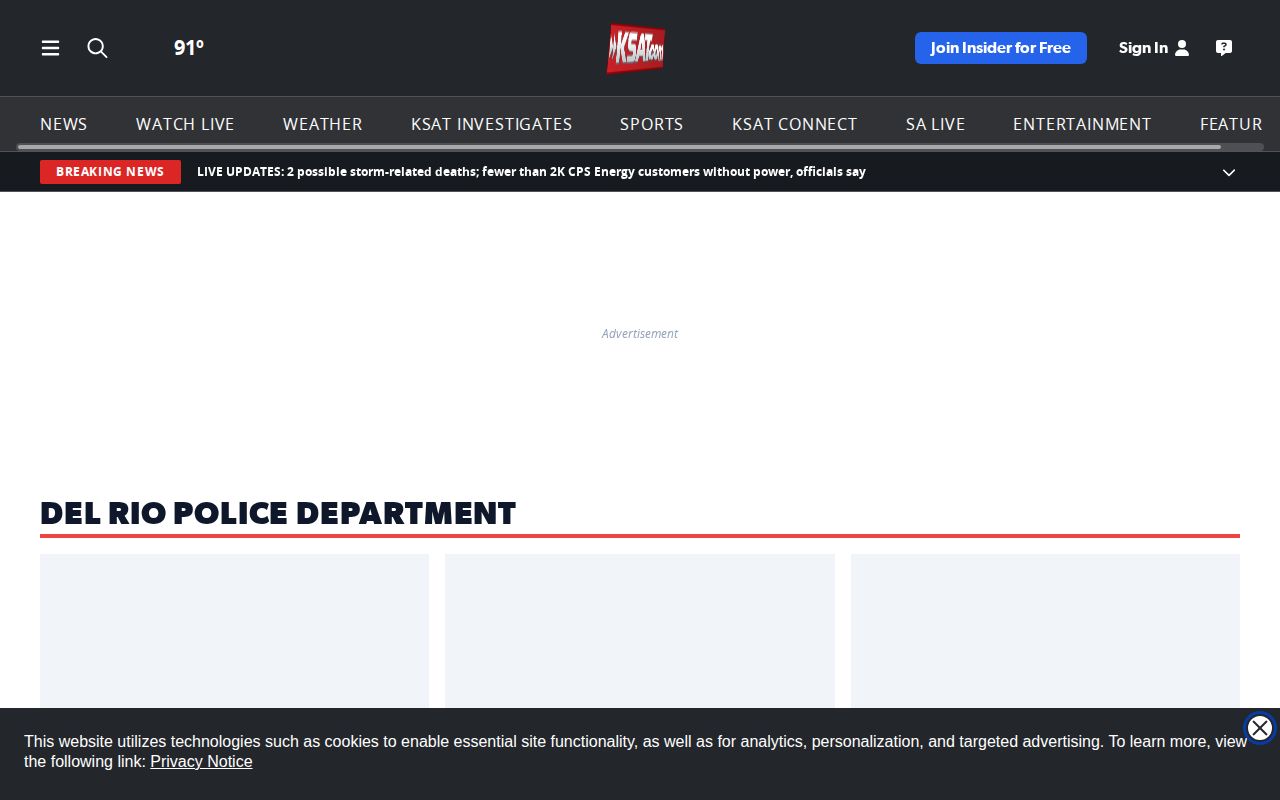Open the WEATHER nav item
This screenshot has height=800, width=1280.
click(x=323, y=124)
